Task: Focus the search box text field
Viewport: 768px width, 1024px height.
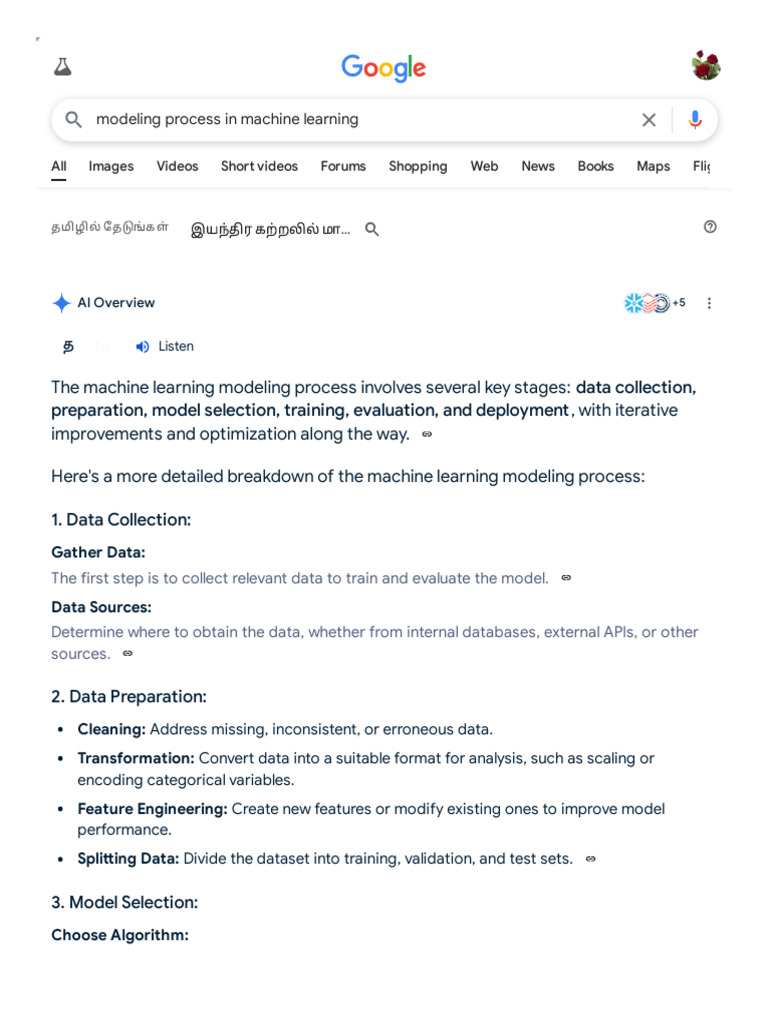Action: (360, 120)
